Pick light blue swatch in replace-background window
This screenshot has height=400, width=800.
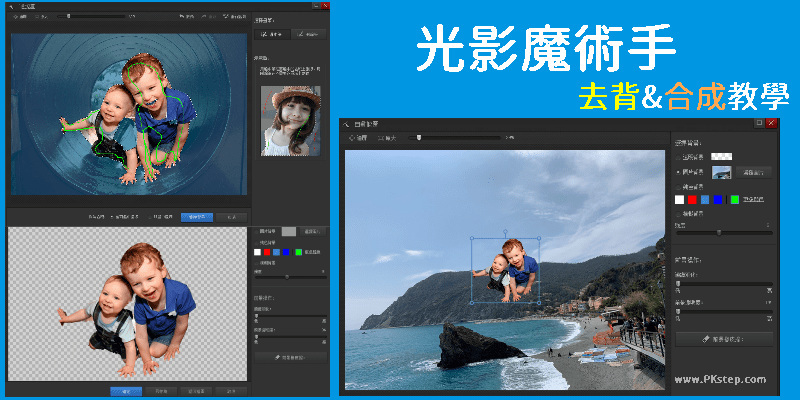(705, 199)
